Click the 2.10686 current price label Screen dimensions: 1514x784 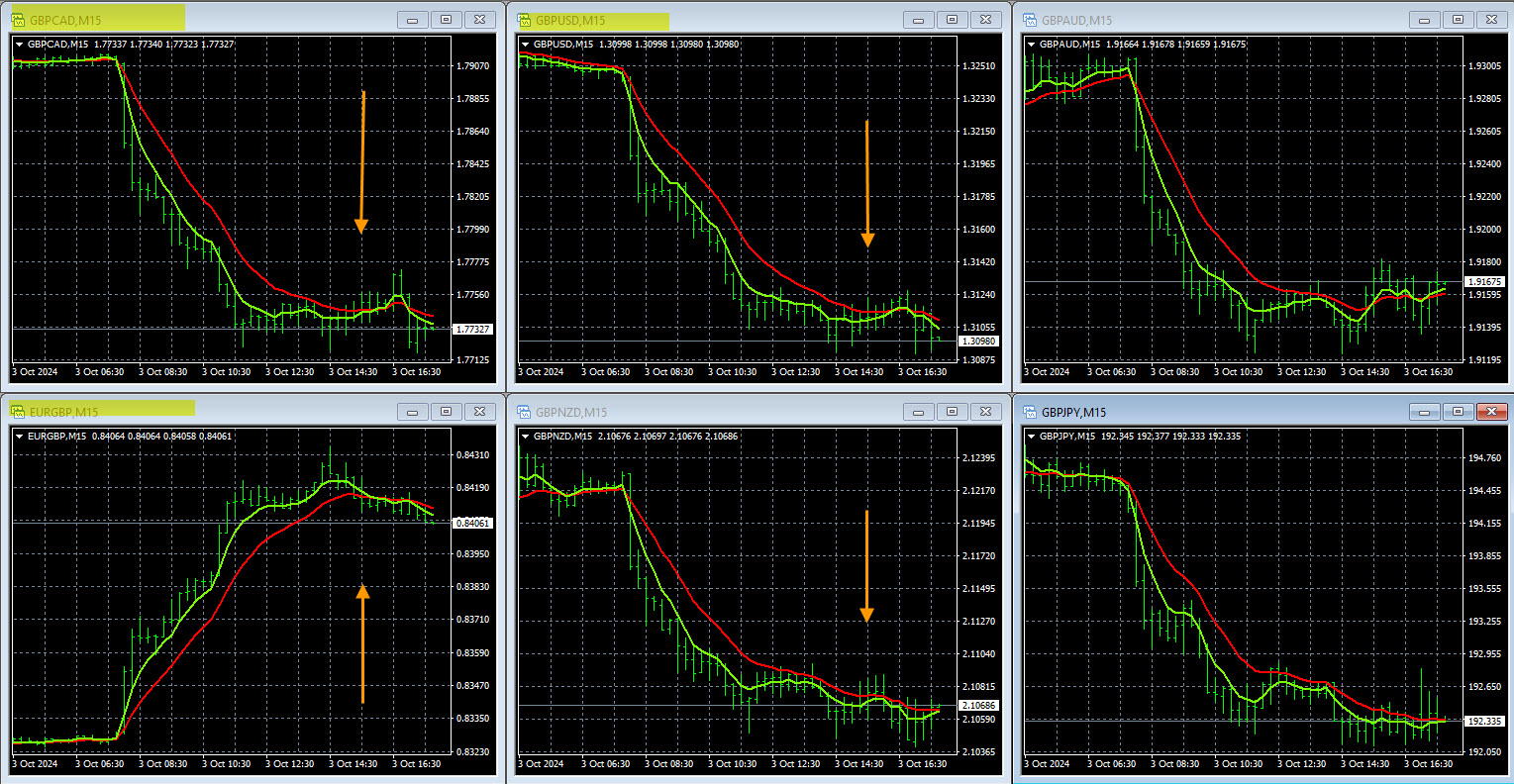[979, 706]
